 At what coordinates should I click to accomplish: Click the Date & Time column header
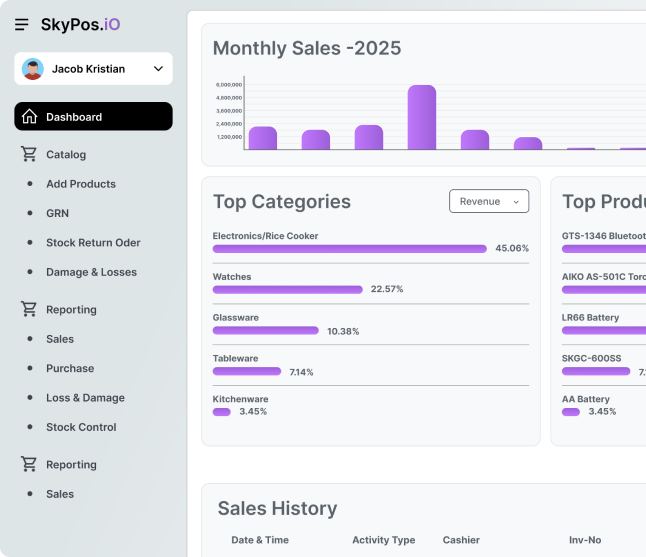pyautogui.click(x=260, y=540)
